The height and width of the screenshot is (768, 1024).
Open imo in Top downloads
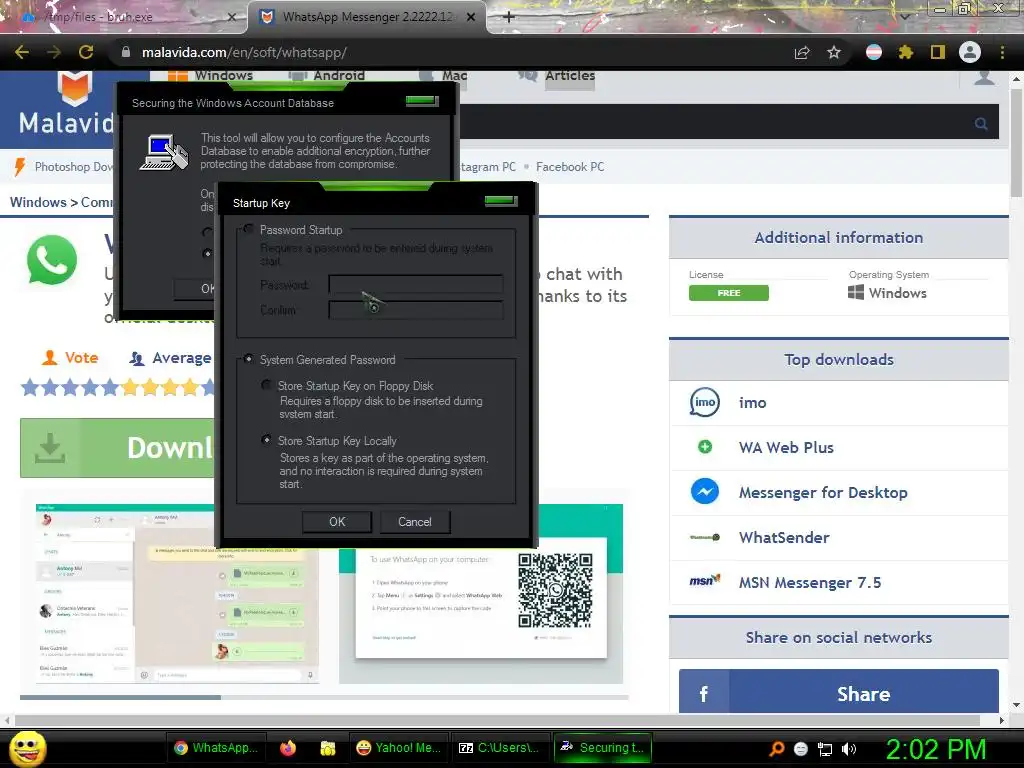point(752,403)
